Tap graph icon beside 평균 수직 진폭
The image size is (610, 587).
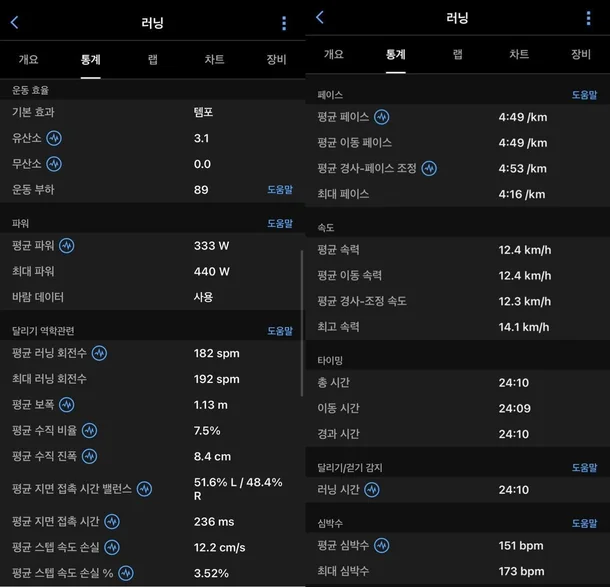(89, 456)
